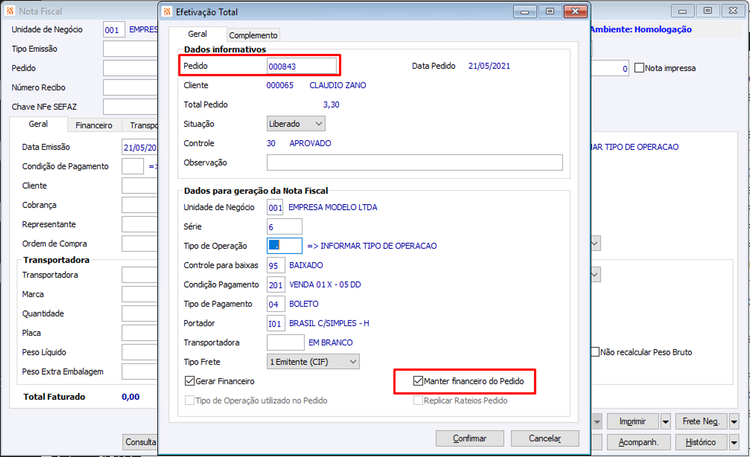
Task: Click the Número Recibo field
Action: (130, 88)
